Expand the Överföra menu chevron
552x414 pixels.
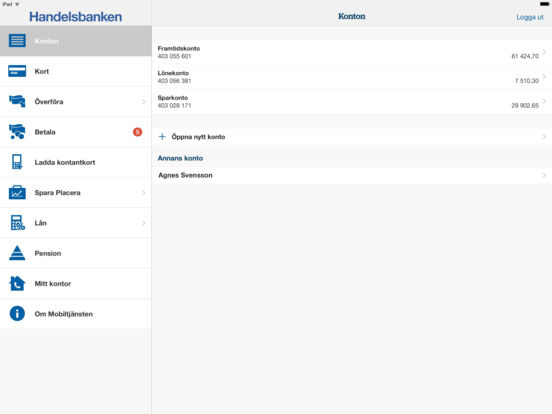[144, 101]
